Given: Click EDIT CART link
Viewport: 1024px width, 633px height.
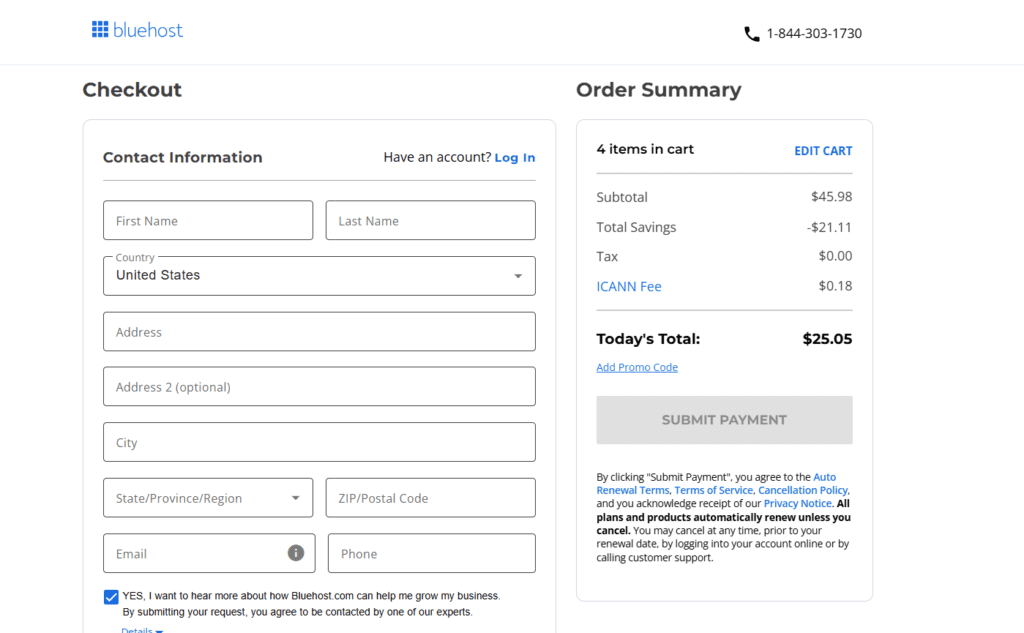Looking at the screenshot, I should click(823, 151).
